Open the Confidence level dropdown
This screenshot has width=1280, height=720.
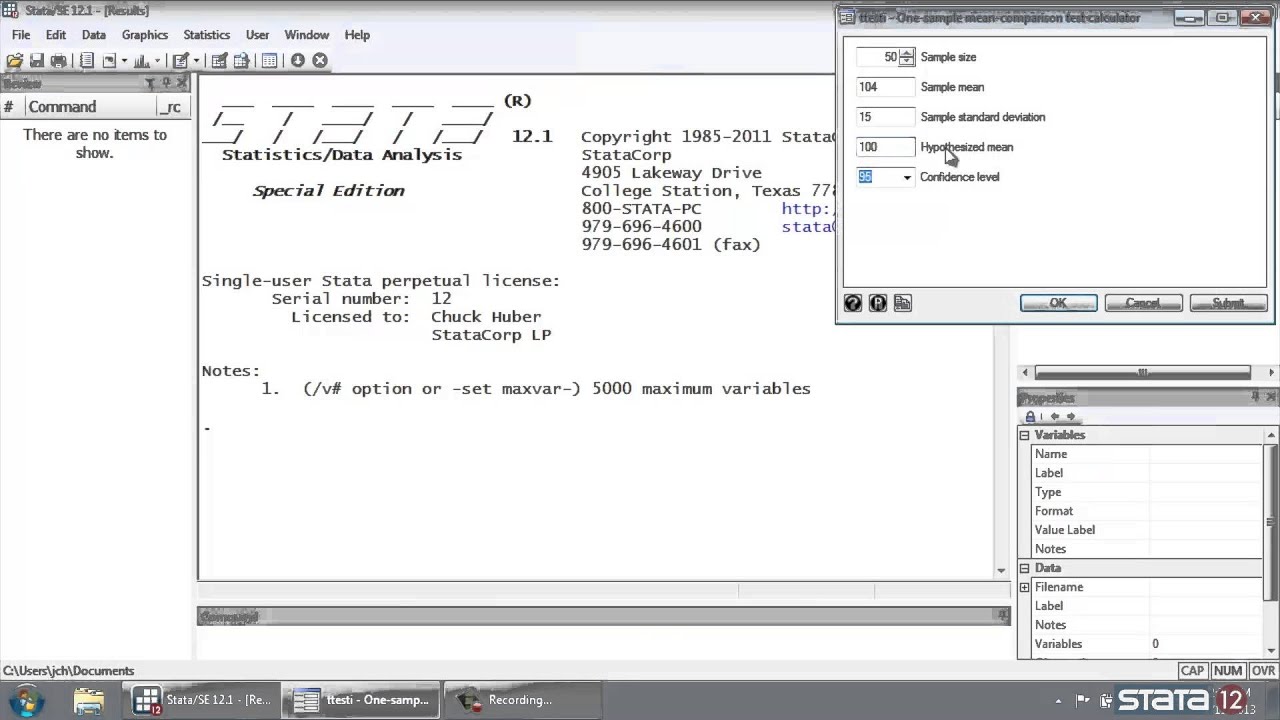tap(907, 178)
